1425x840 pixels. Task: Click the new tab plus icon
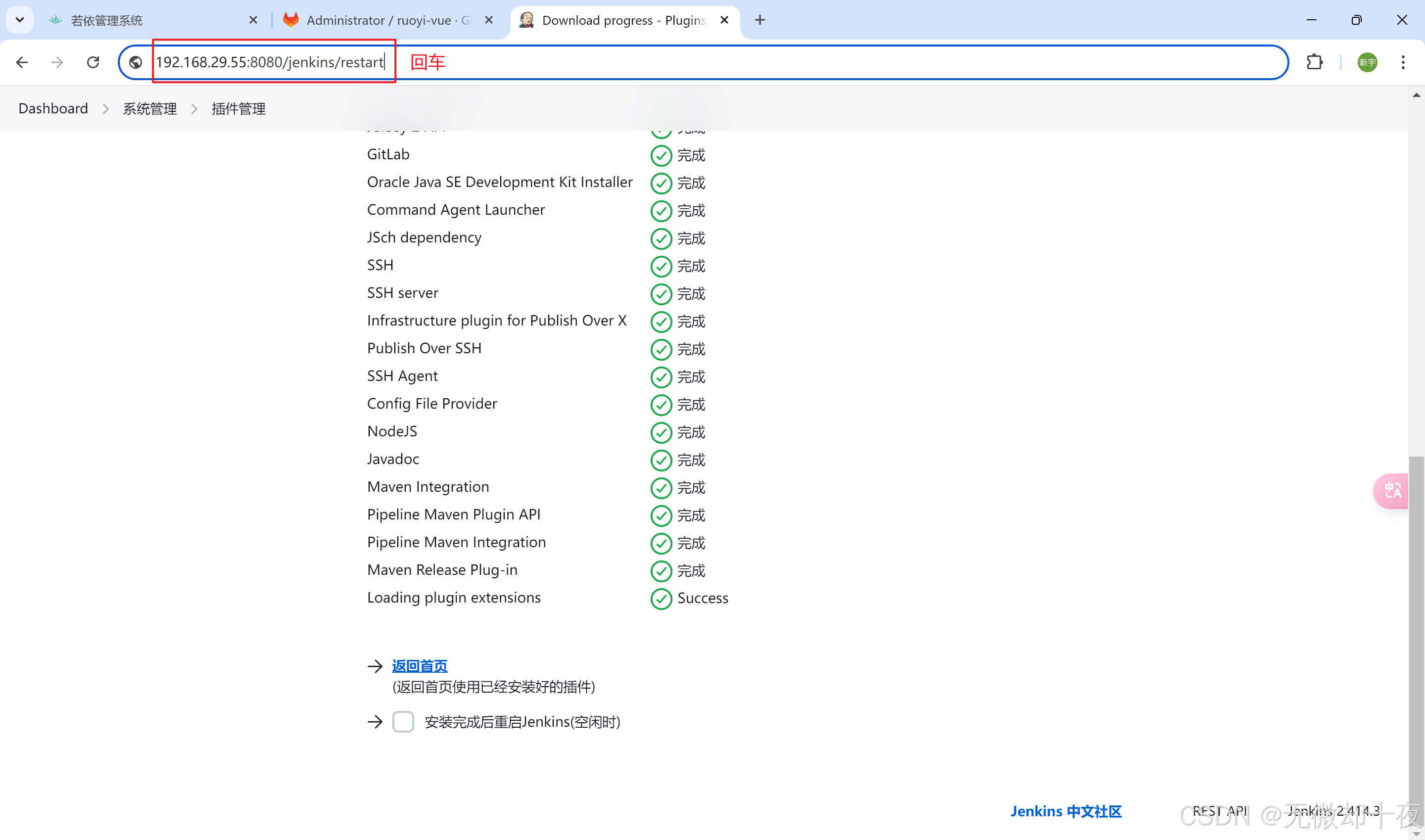(x=760, y=20)
